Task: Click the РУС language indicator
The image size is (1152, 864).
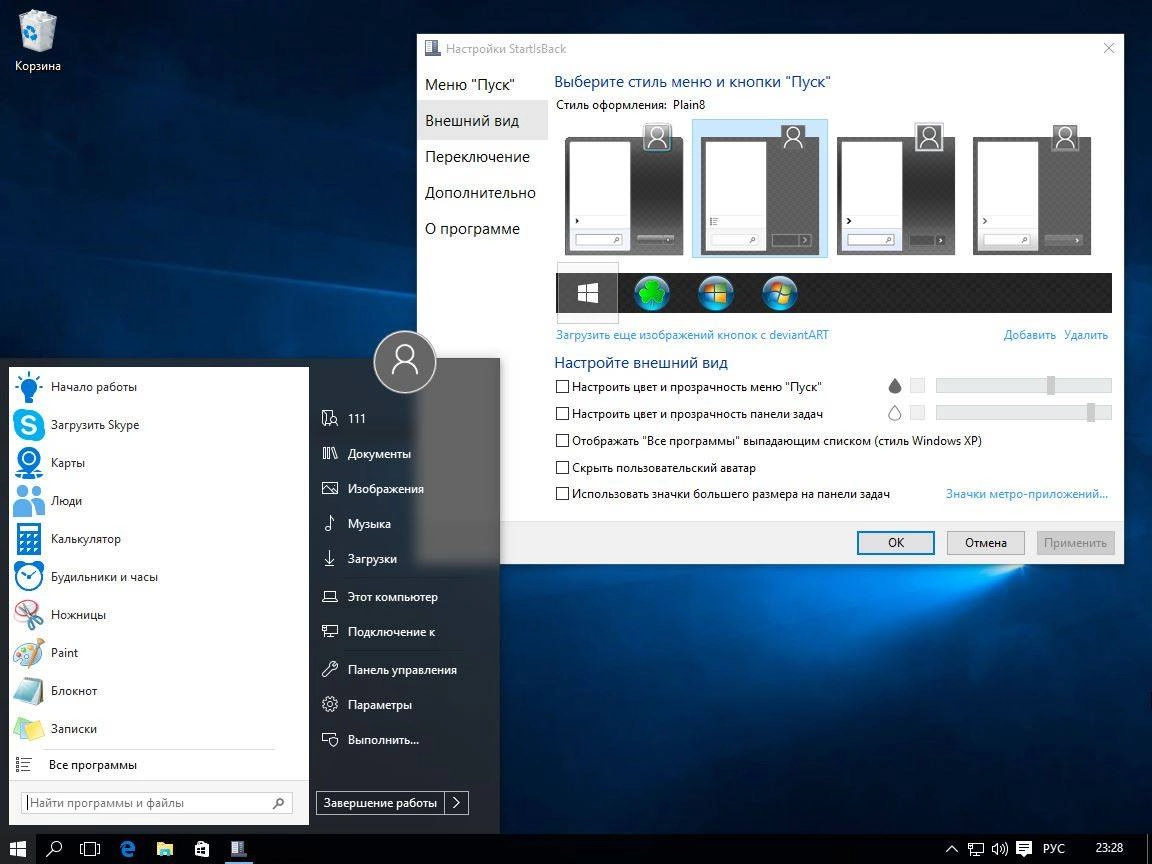Action: [x=1053, y=849]
